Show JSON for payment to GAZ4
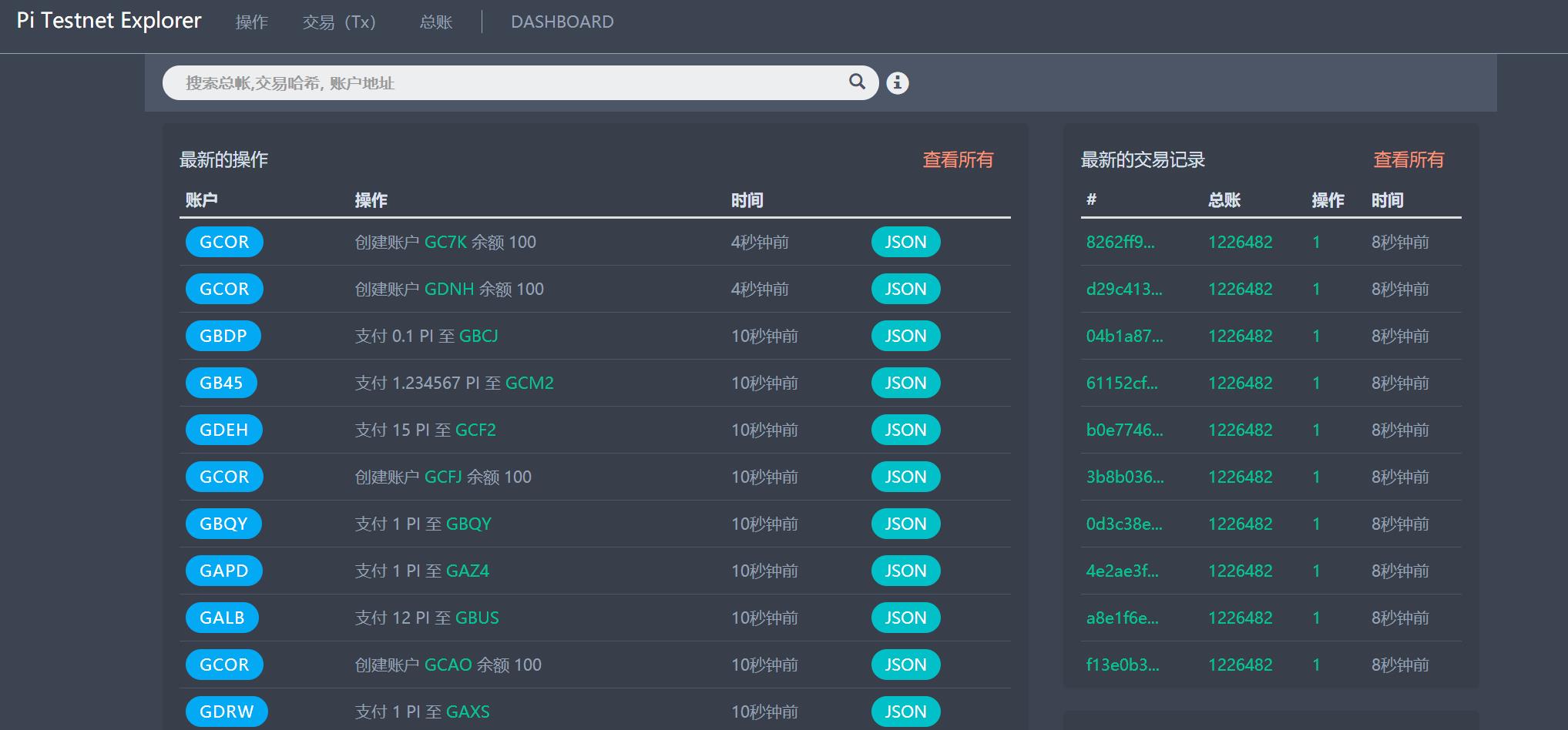The image size is (1568, 730). point(905,571)
